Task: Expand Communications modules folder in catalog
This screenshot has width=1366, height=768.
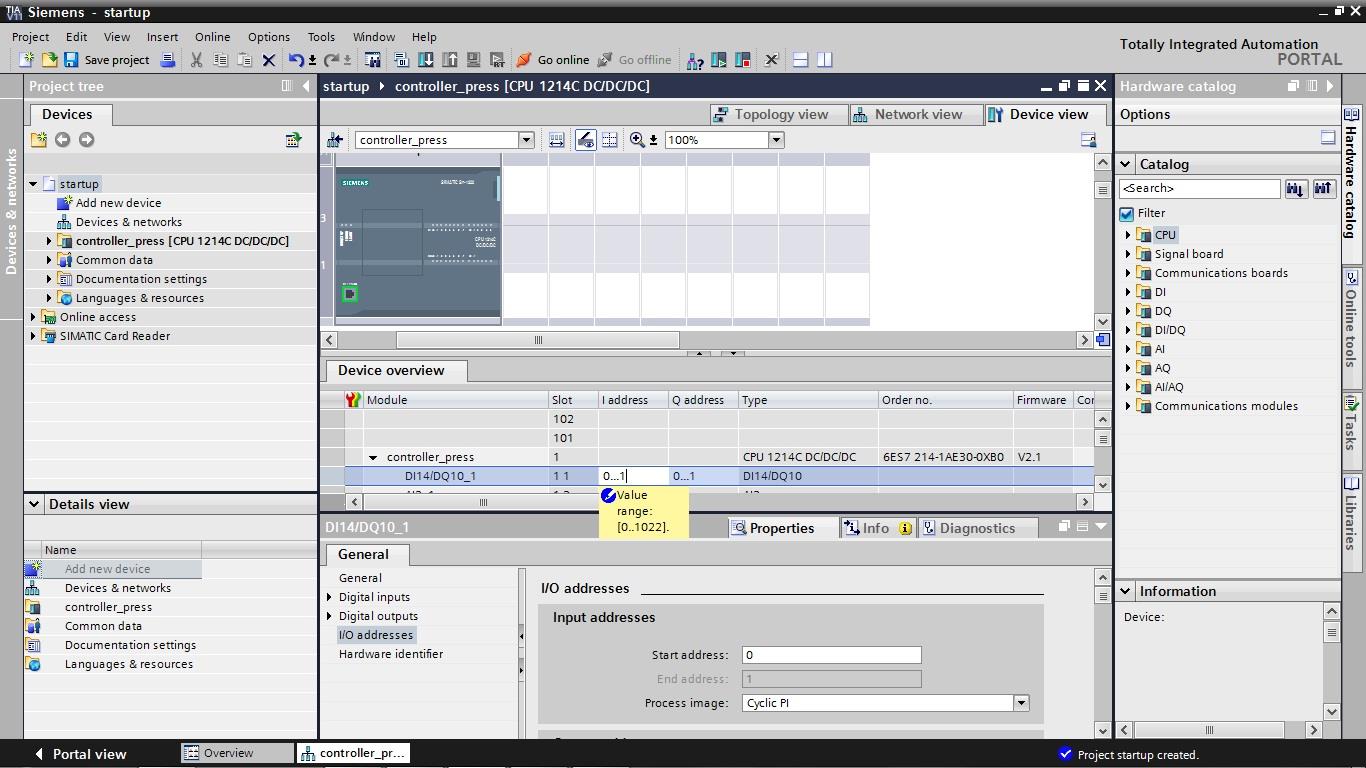Action: point(1128,406)
